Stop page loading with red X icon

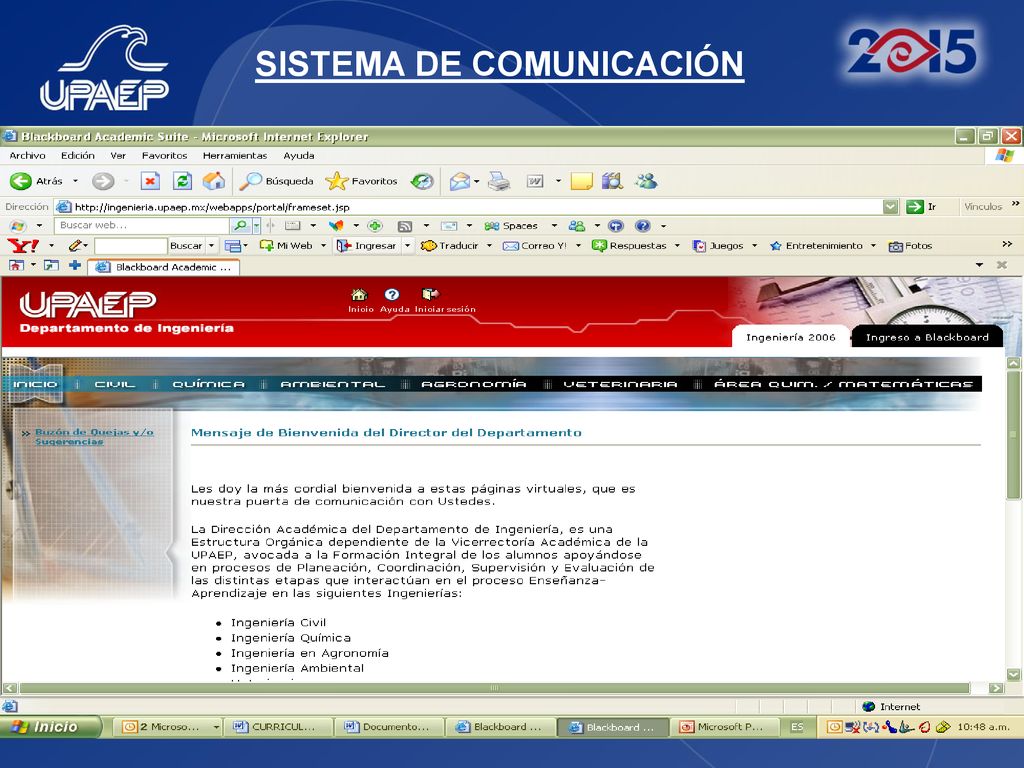[x=150, y=181]
